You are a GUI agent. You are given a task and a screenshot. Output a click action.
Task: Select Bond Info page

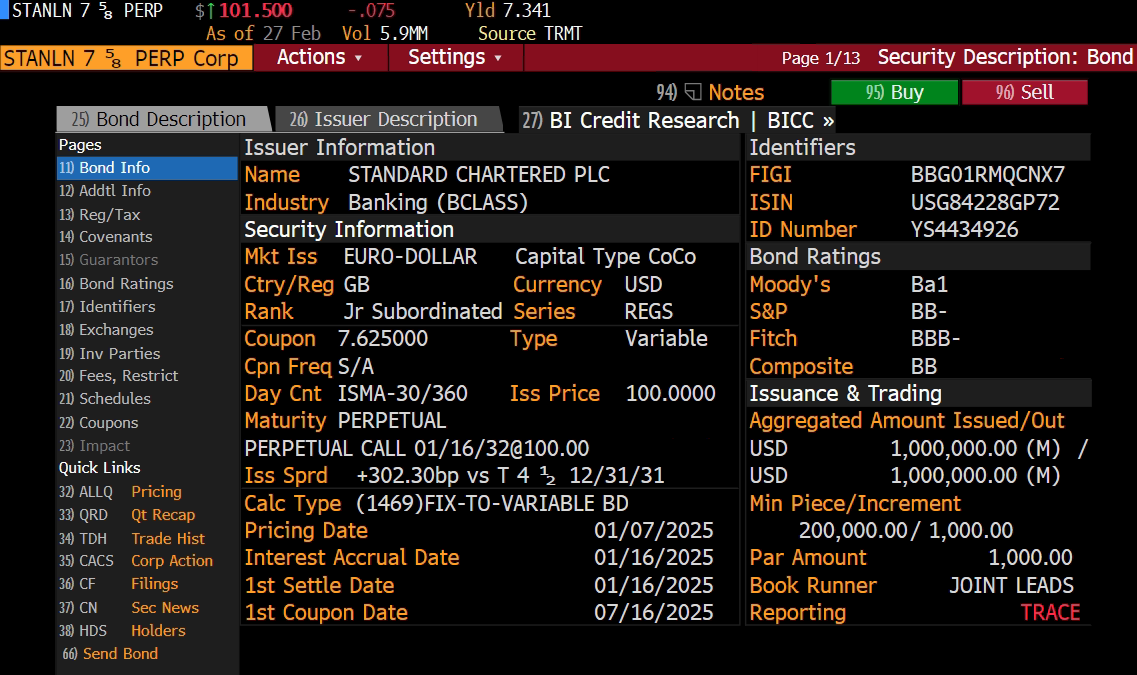pos(147,167)
